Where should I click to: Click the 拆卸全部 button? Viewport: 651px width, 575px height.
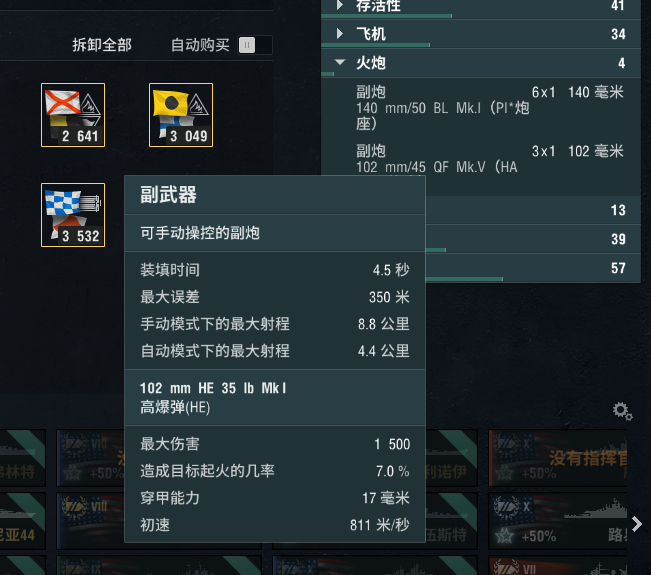coord(102,45)
